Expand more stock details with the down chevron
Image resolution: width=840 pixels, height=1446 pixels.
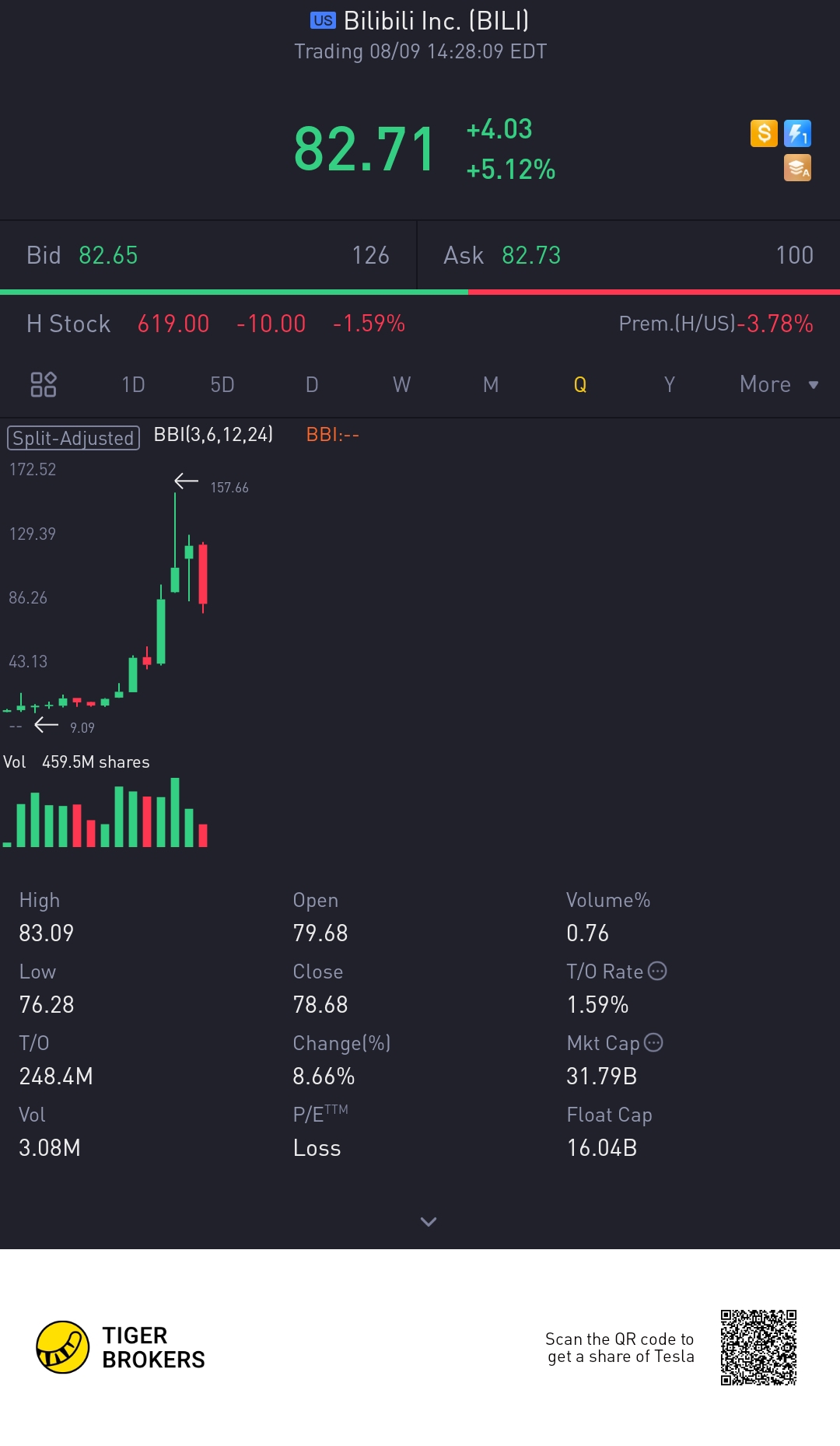tap(428, 1221)
